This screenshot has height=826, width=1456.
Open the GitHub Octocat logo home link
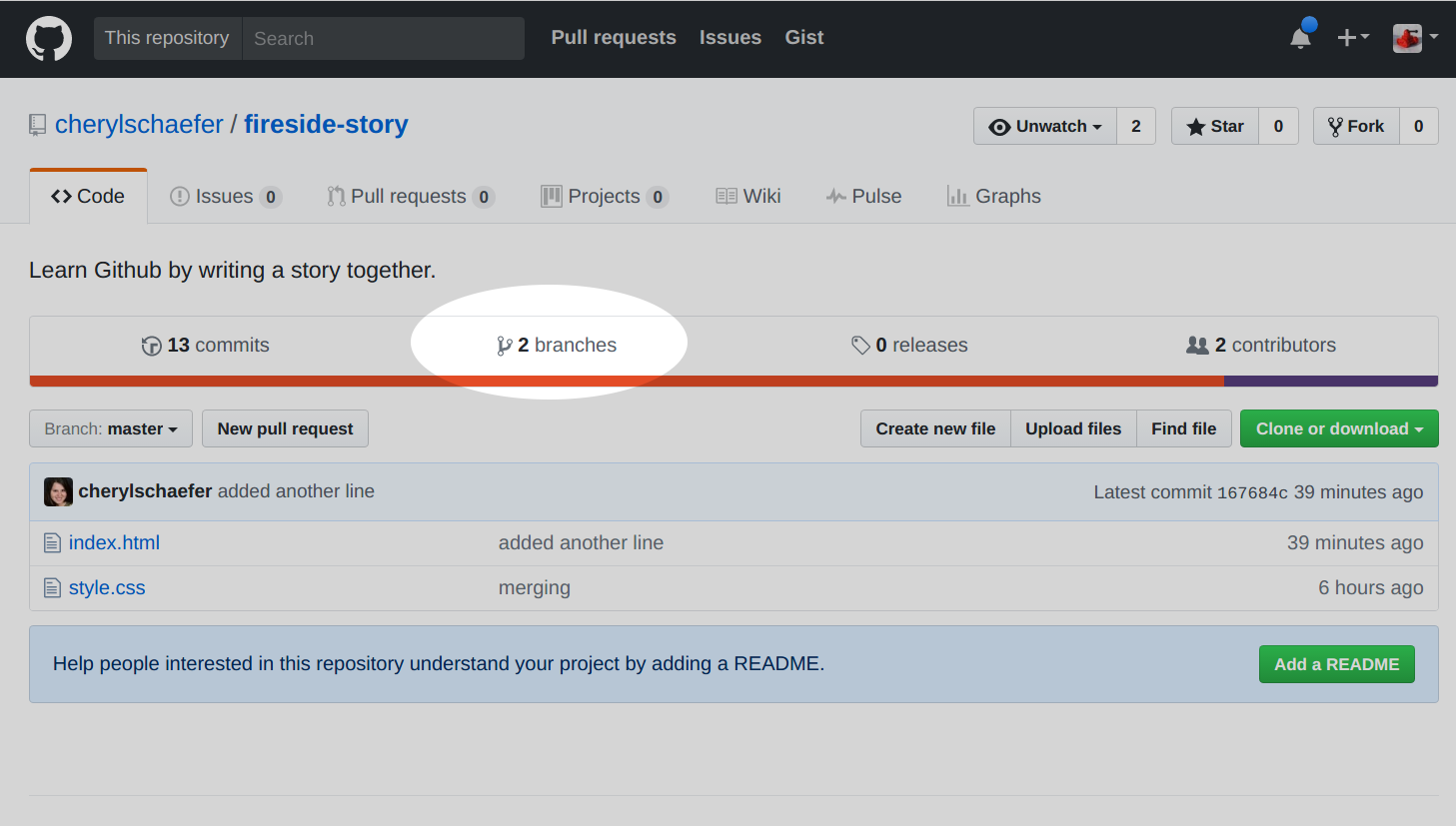pos(48,39)
